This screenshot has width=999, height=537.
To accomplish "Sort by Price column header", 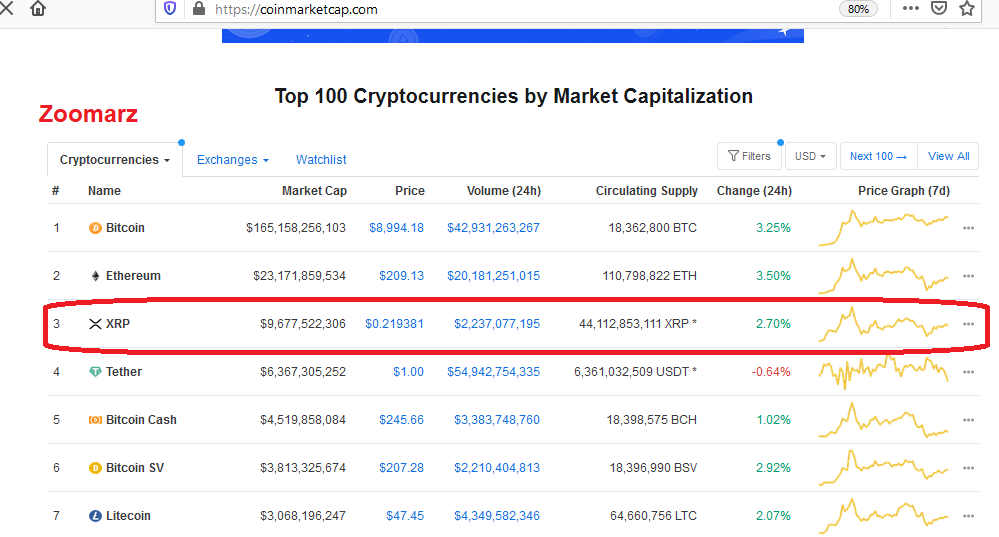I will 410,191.
